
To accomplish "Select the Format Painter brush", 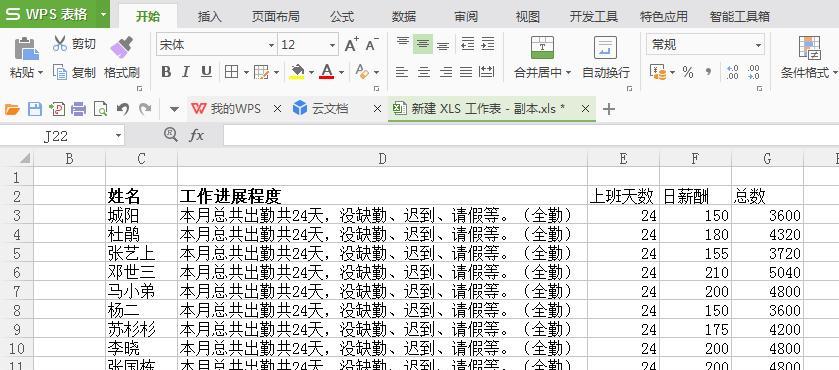I will pyautogui.click(x=121, y=47).
